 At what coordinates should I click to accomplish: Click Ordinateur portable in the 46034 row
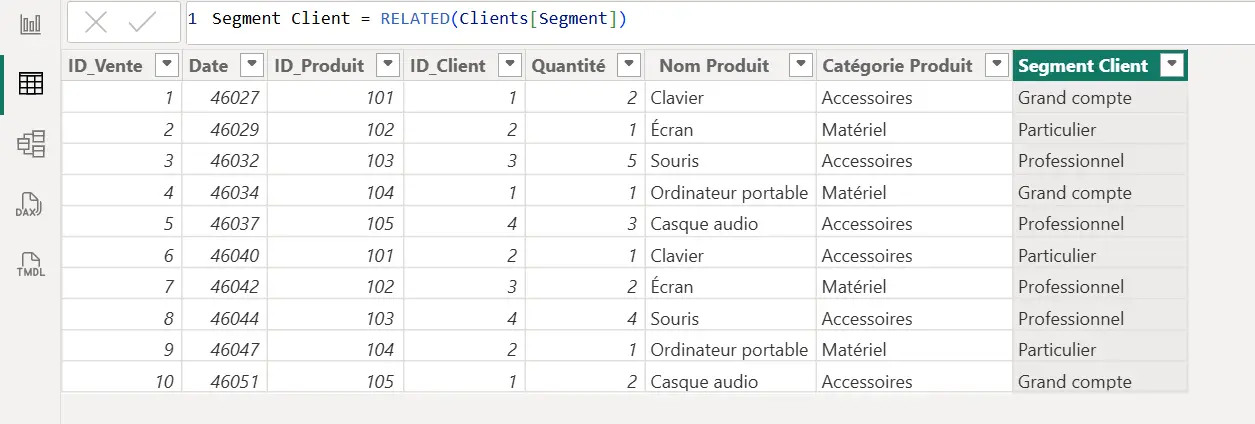coord(729,193)
